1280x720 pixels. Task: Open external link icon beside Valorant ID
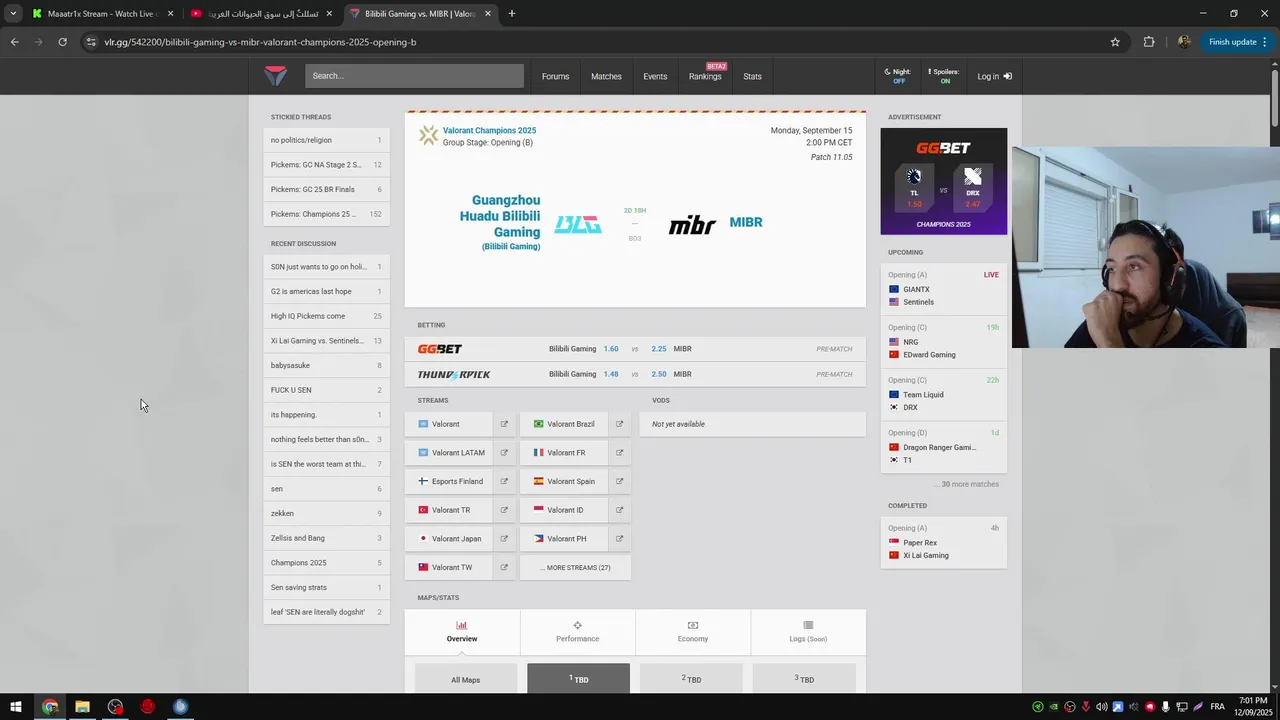(619, 510)
